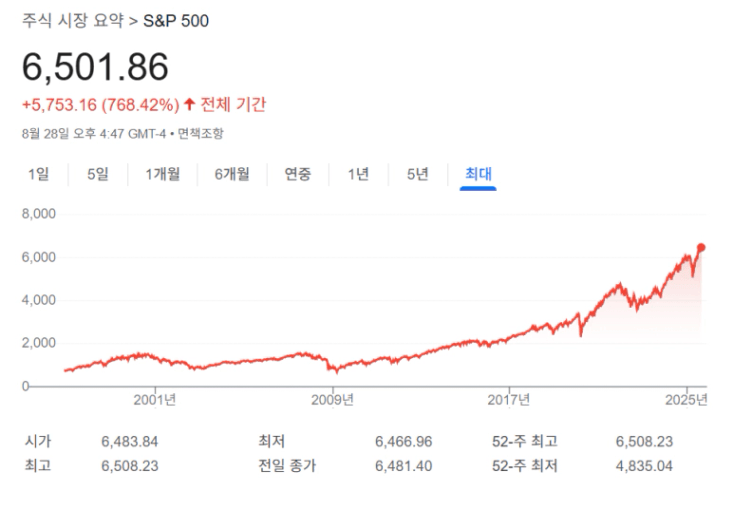Click the 2017년 x-axis label

pyautogui.click(x=509, y=399)
